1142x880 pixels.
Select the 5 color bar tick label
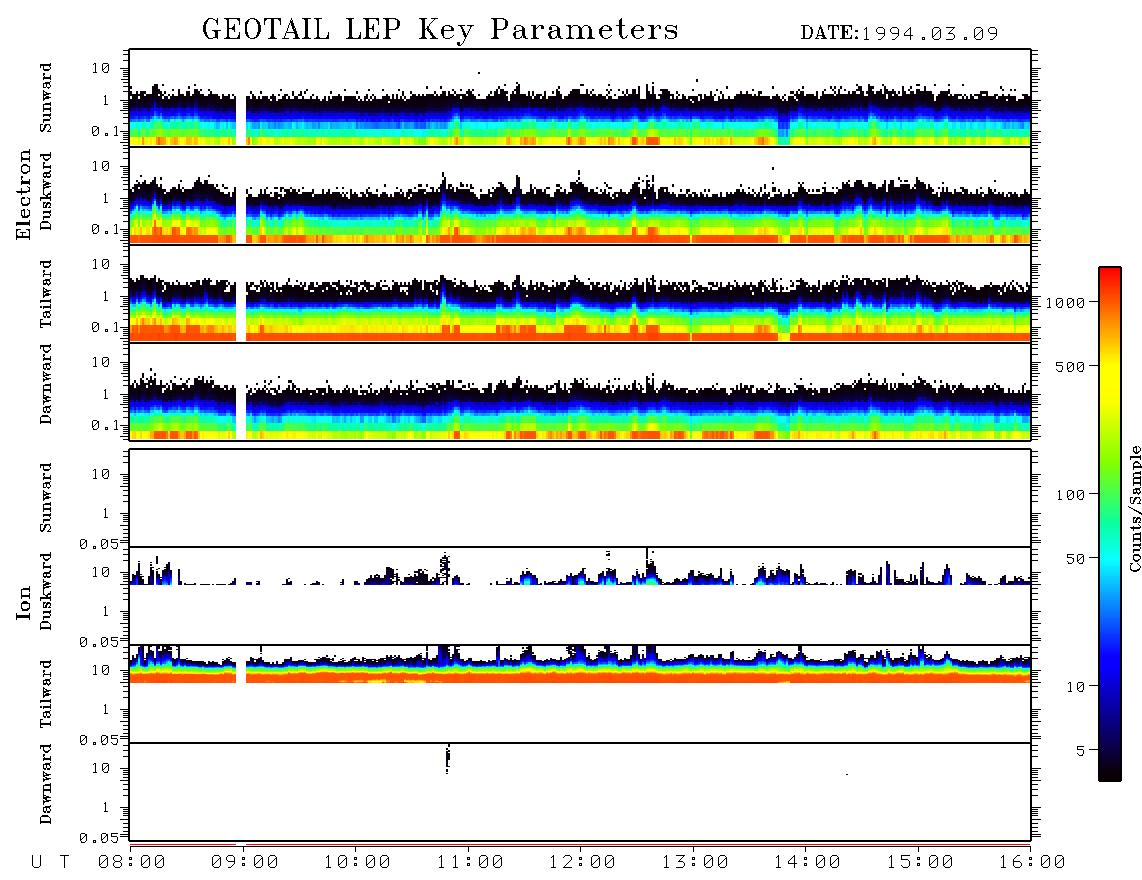(x=1081, y=751)
